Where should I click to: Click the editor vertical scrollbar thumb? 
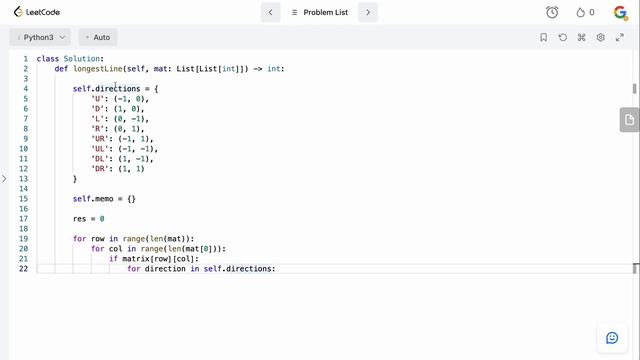[634, 89]
